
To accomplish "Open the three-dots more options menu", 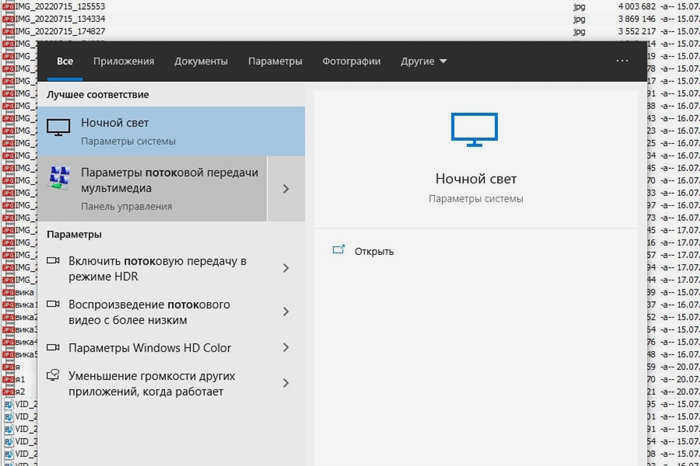I will (x=622, y=61).
